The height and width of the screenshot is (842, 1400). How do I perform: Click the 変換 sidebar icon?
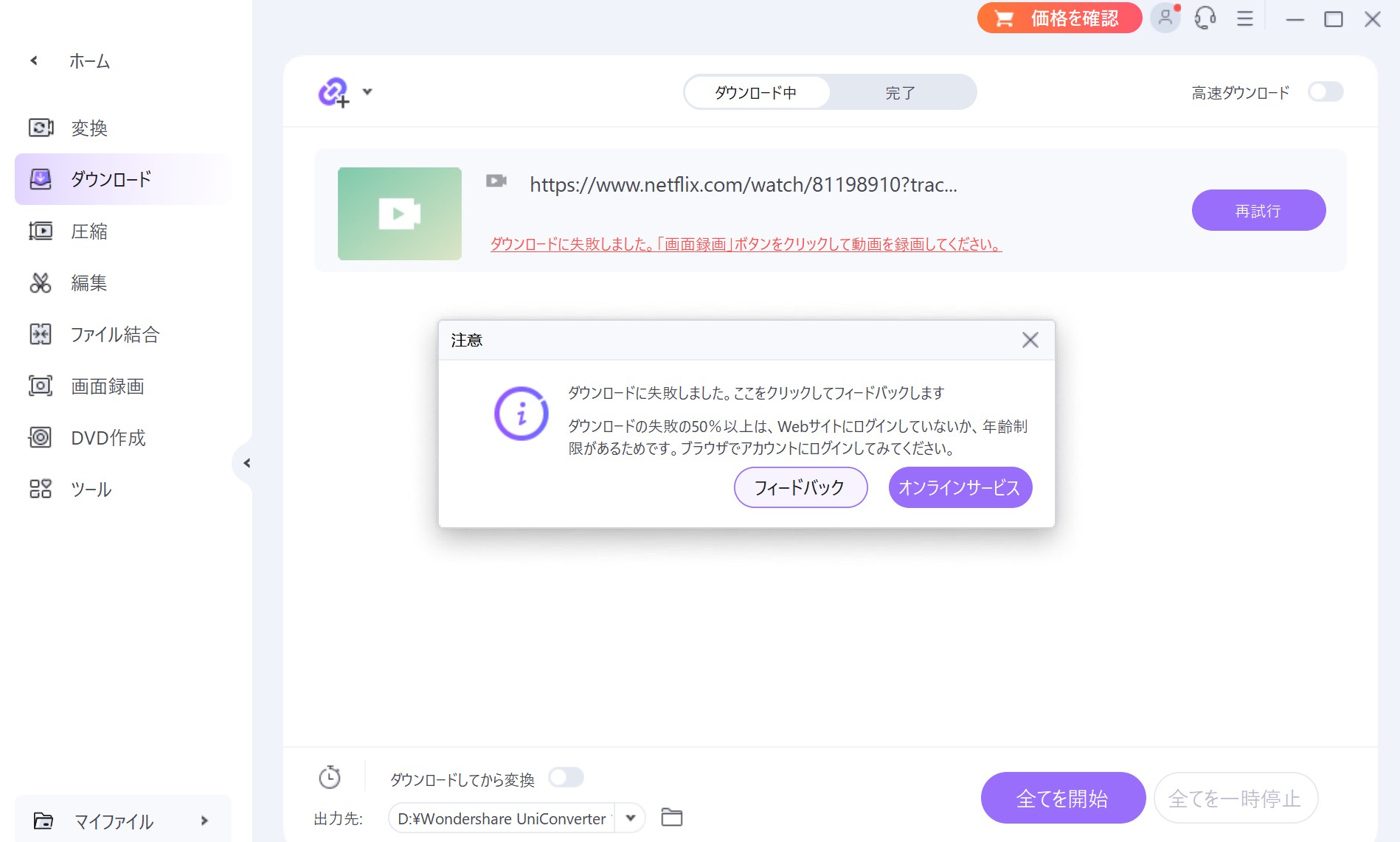click(x=41, y=128)
